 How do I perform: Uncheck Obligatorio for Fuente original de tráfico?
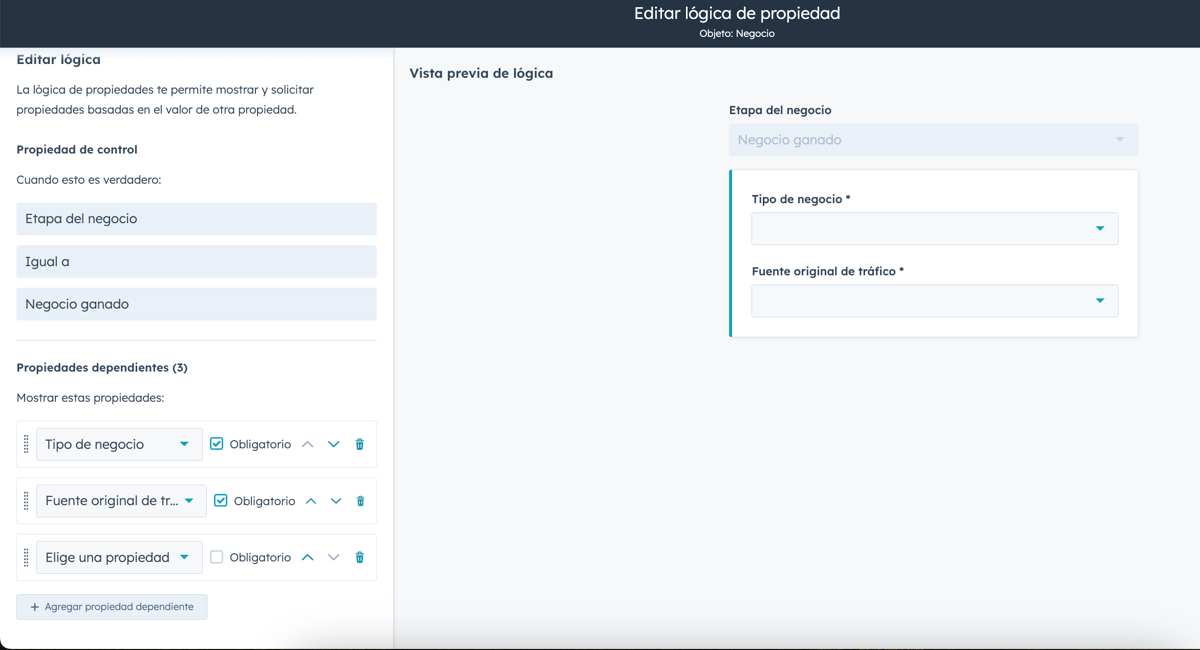click(221, 501)
